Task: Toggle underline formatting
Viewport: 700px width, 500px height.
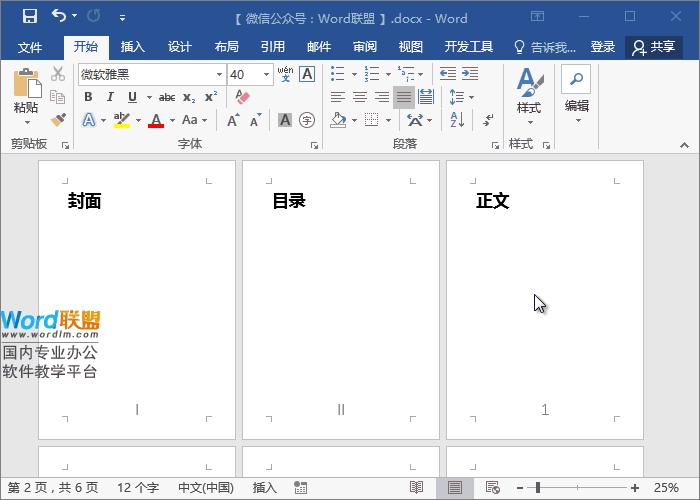Action: click(132, 97)
